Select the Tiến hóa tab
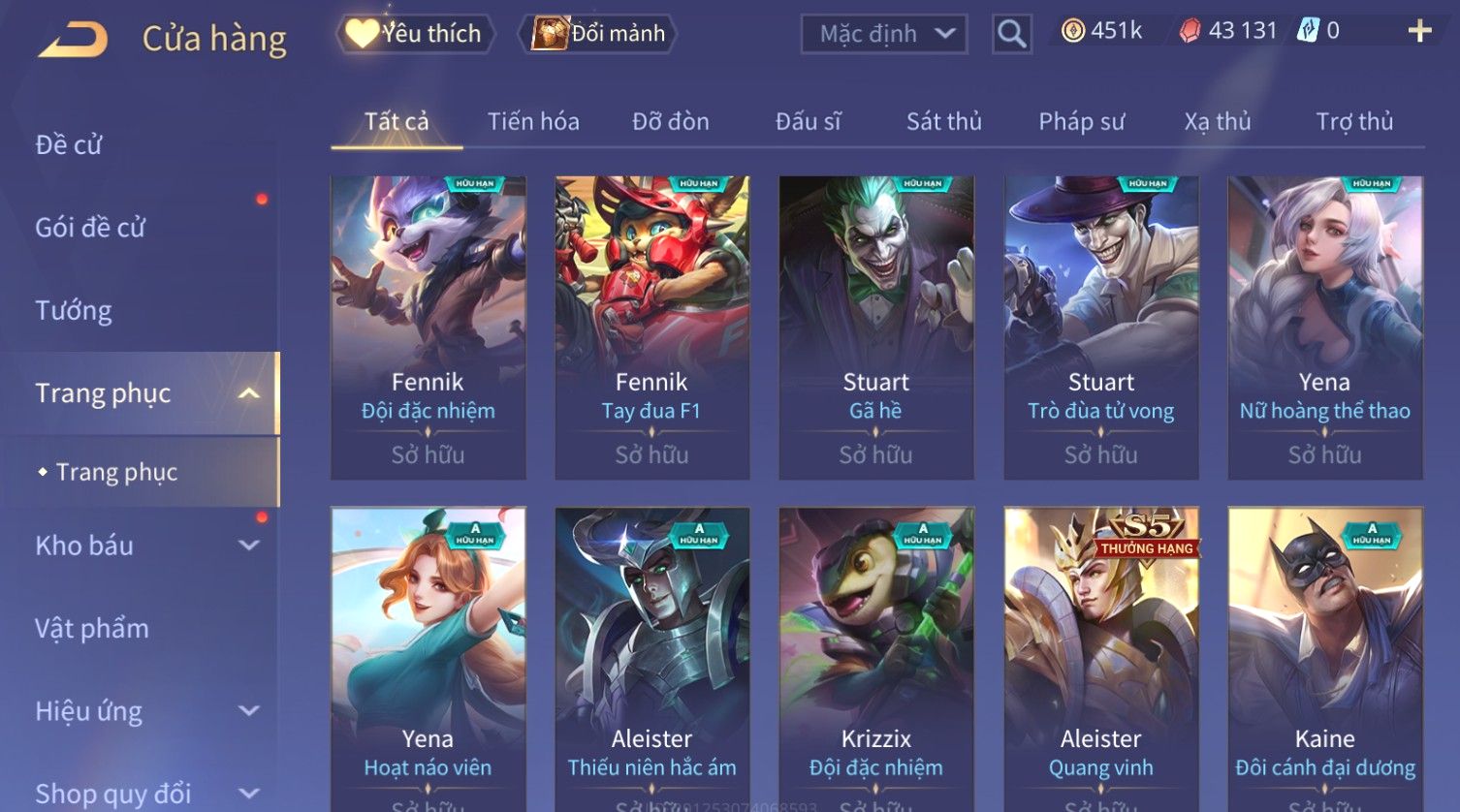This screenshot has width=1460, height=812. pos(533,122)
